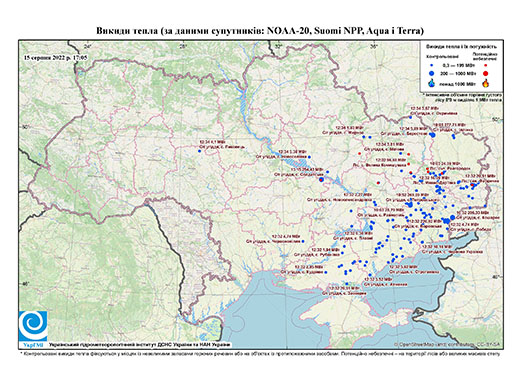Click the large red circle in legend
The image size is (520, 368).
(486, 73)
